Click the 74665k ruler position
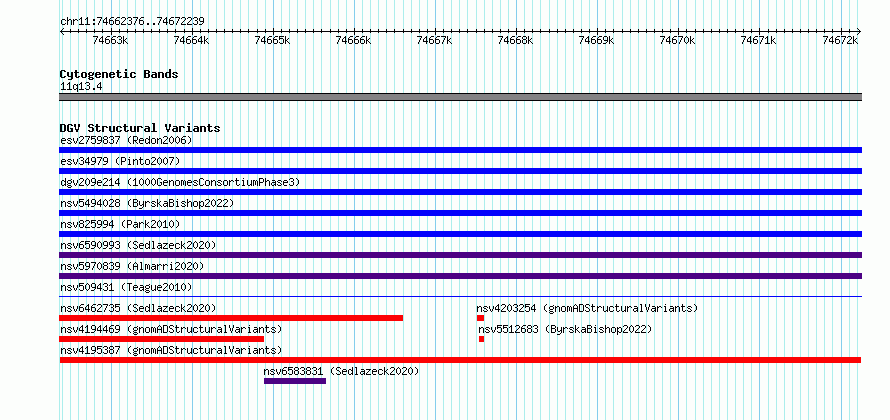Image resolution: width=890 pixels, height=420 pixels. (x=273, y=40)
